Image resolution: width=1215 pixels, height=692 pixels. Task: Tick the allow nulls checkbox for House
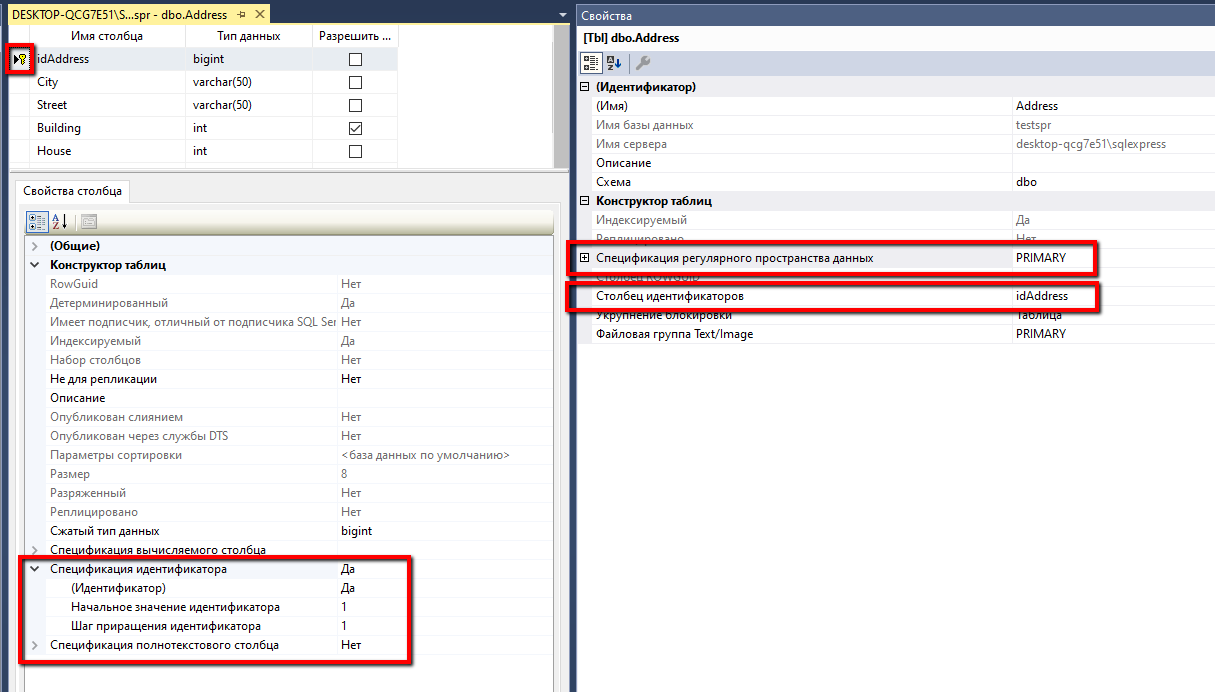point(355,151)
